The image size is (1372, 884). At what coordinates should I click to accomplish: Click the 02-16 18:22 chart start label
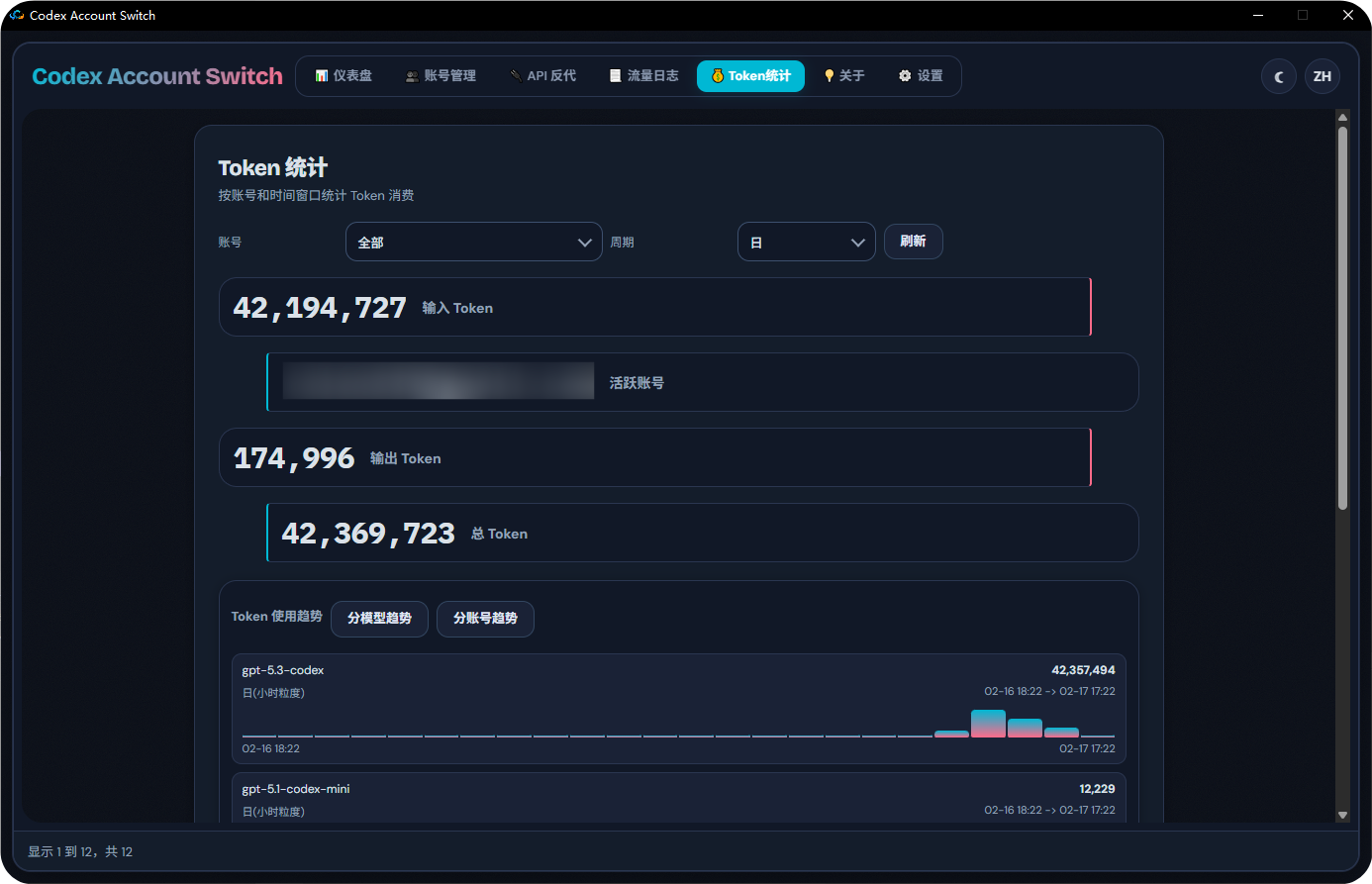(270, 748)
